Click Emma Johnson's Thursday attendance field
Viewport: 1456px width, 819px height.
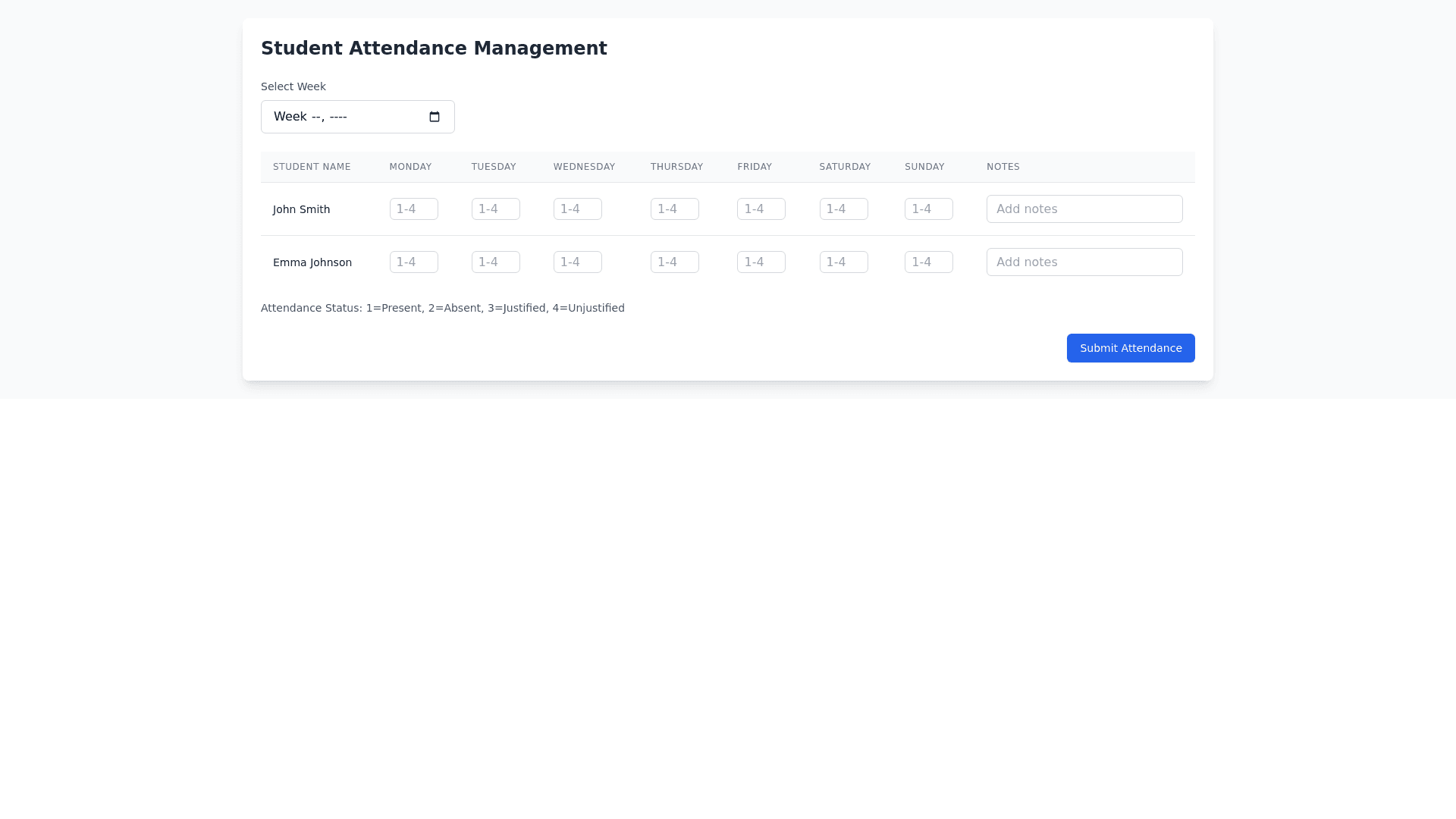pyautogui.click(x=674, y=262)
